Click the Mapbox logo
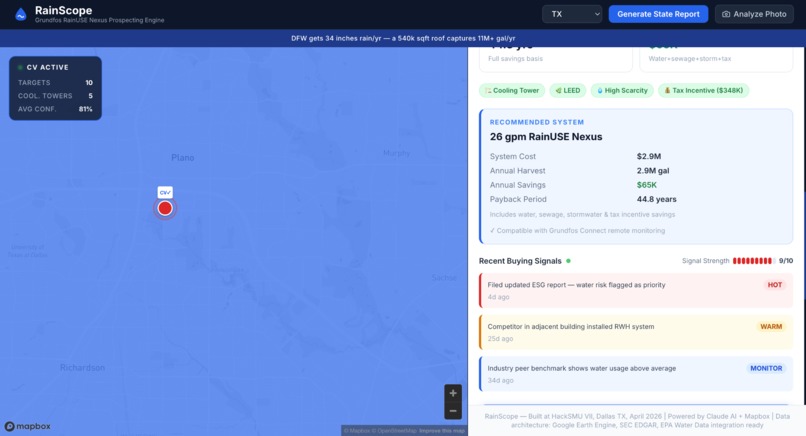The width and height of the screenshot is (806, 436). click(28, 426)
